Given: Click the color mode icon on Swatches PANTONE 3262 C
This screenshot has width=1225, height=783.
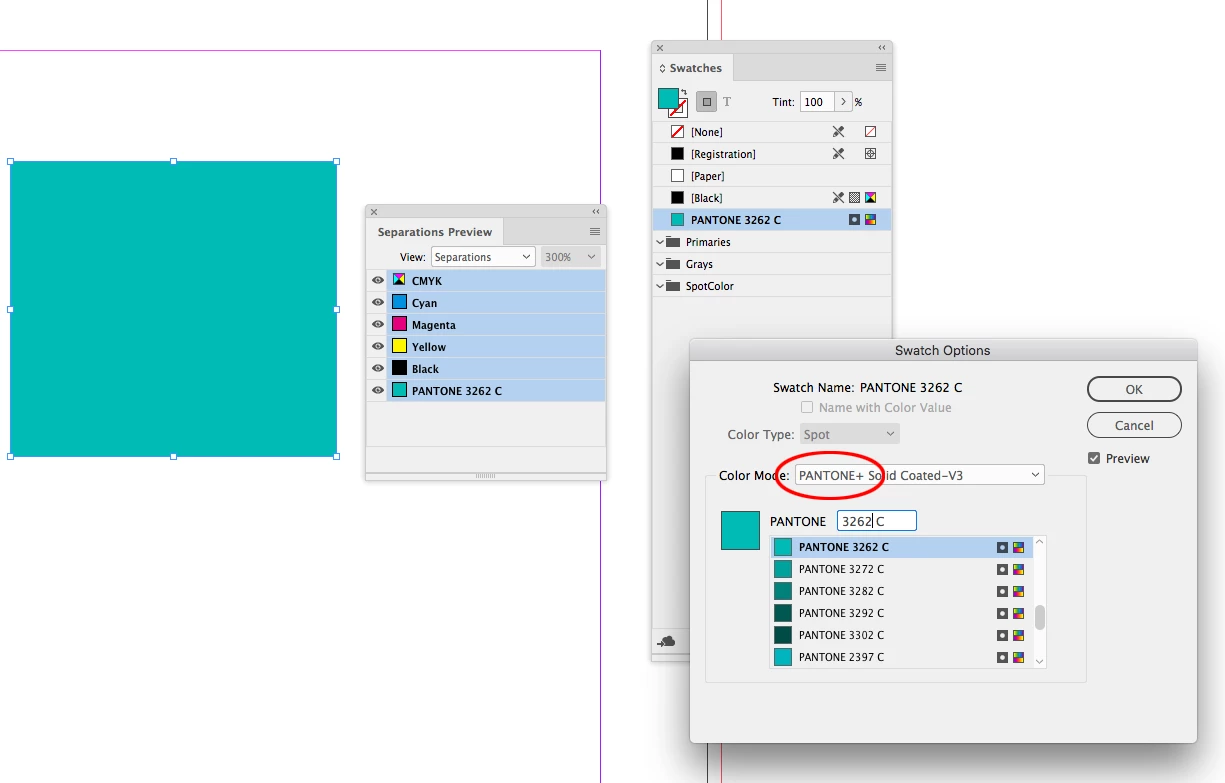Looking at the screenshot, I should point(870,220).
